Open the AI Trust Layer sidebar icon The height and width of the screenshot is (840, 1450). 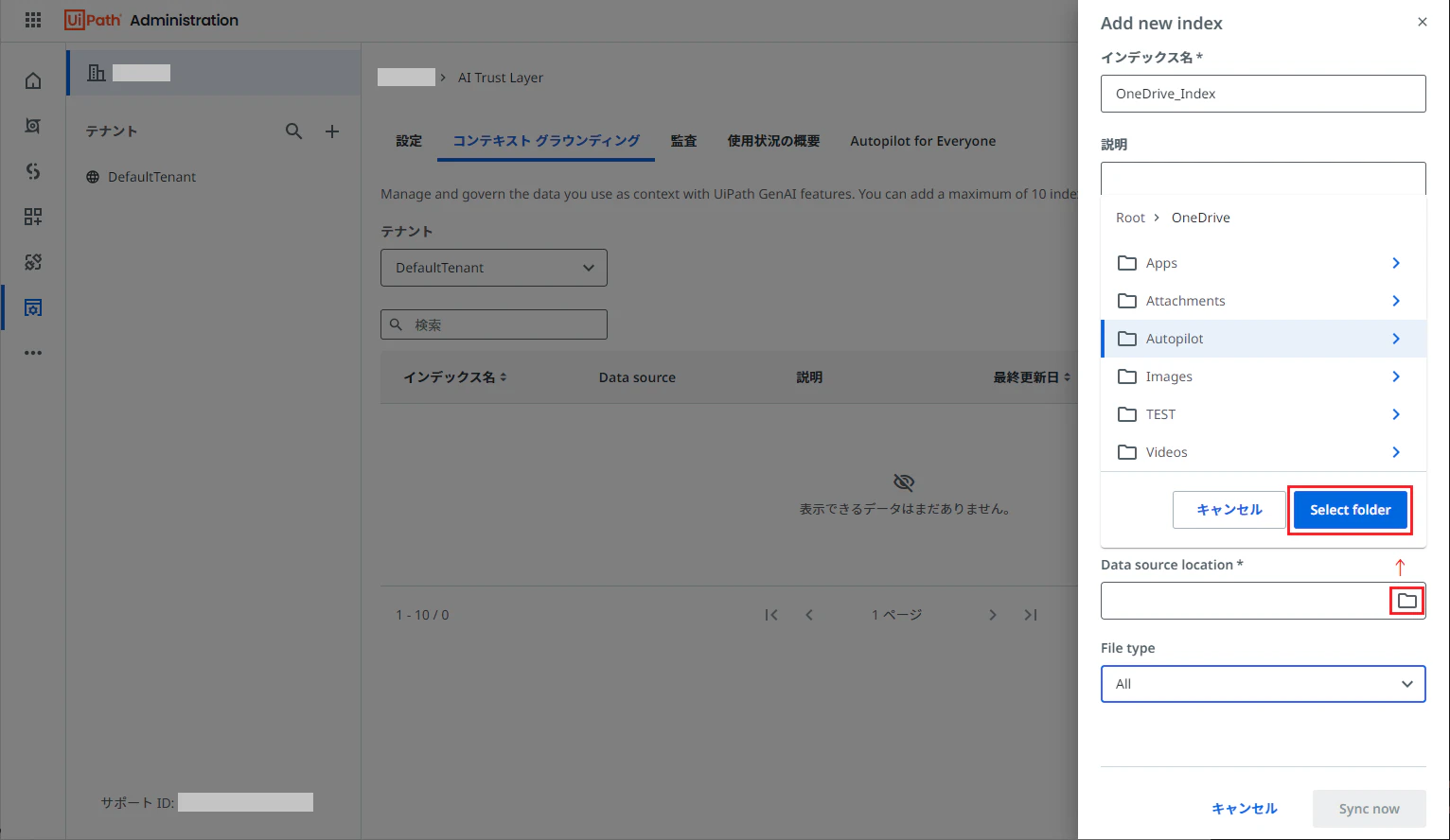point(33,307)
